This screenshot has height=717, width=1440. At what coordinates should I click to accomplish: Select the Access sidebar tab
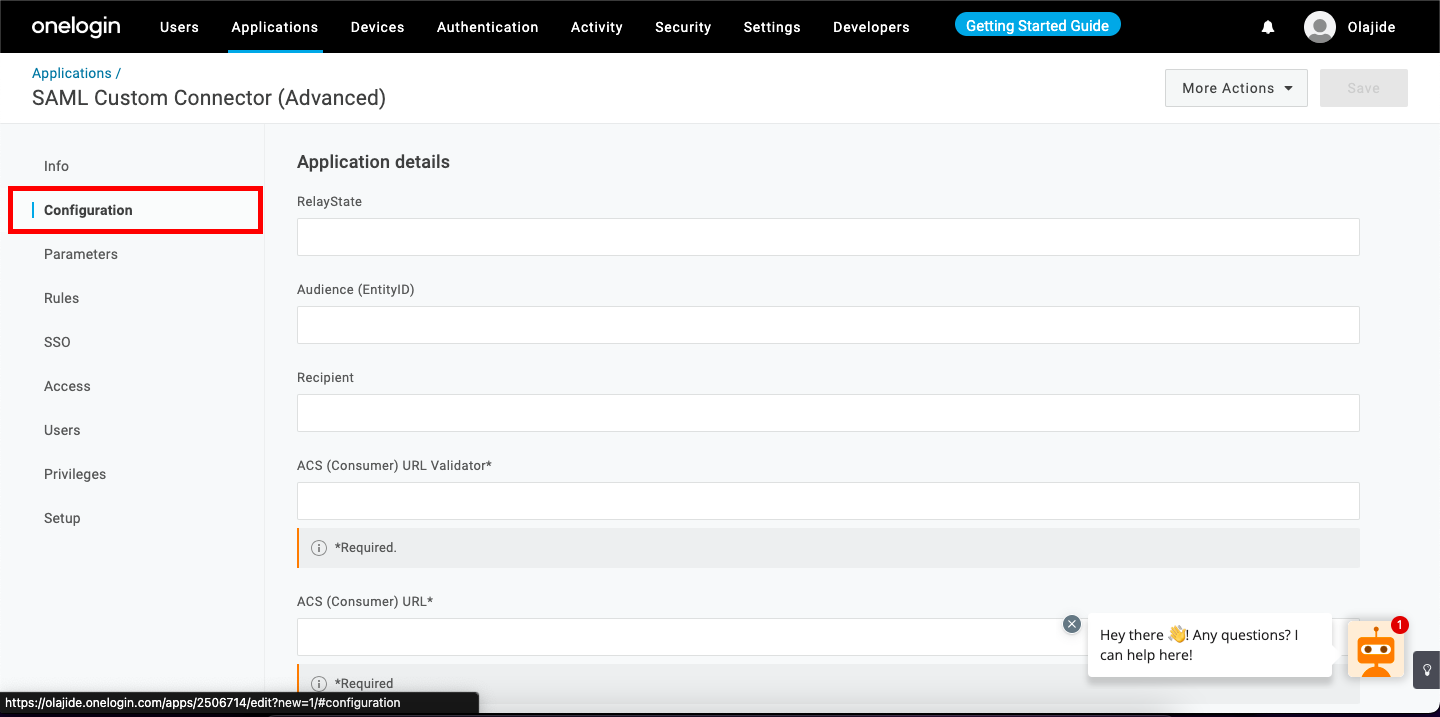click(67, 386)
